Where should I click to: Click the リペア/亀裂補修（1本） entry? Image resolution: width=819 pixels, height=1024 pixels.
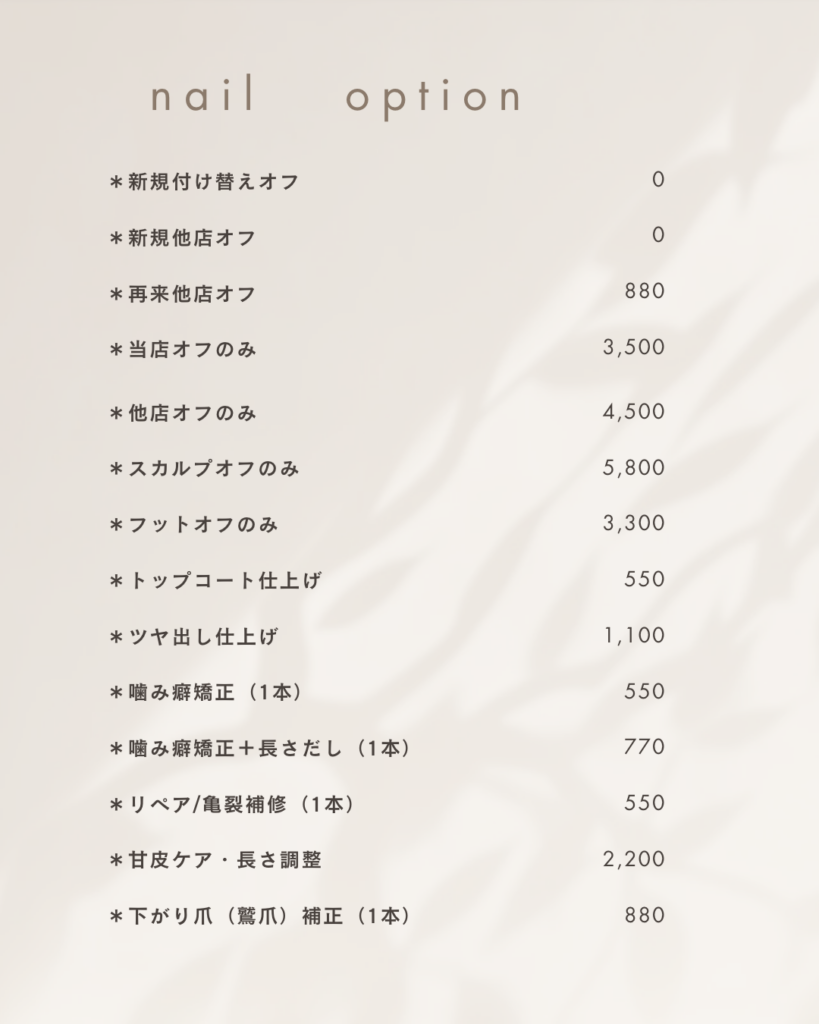tap(232, 804)
